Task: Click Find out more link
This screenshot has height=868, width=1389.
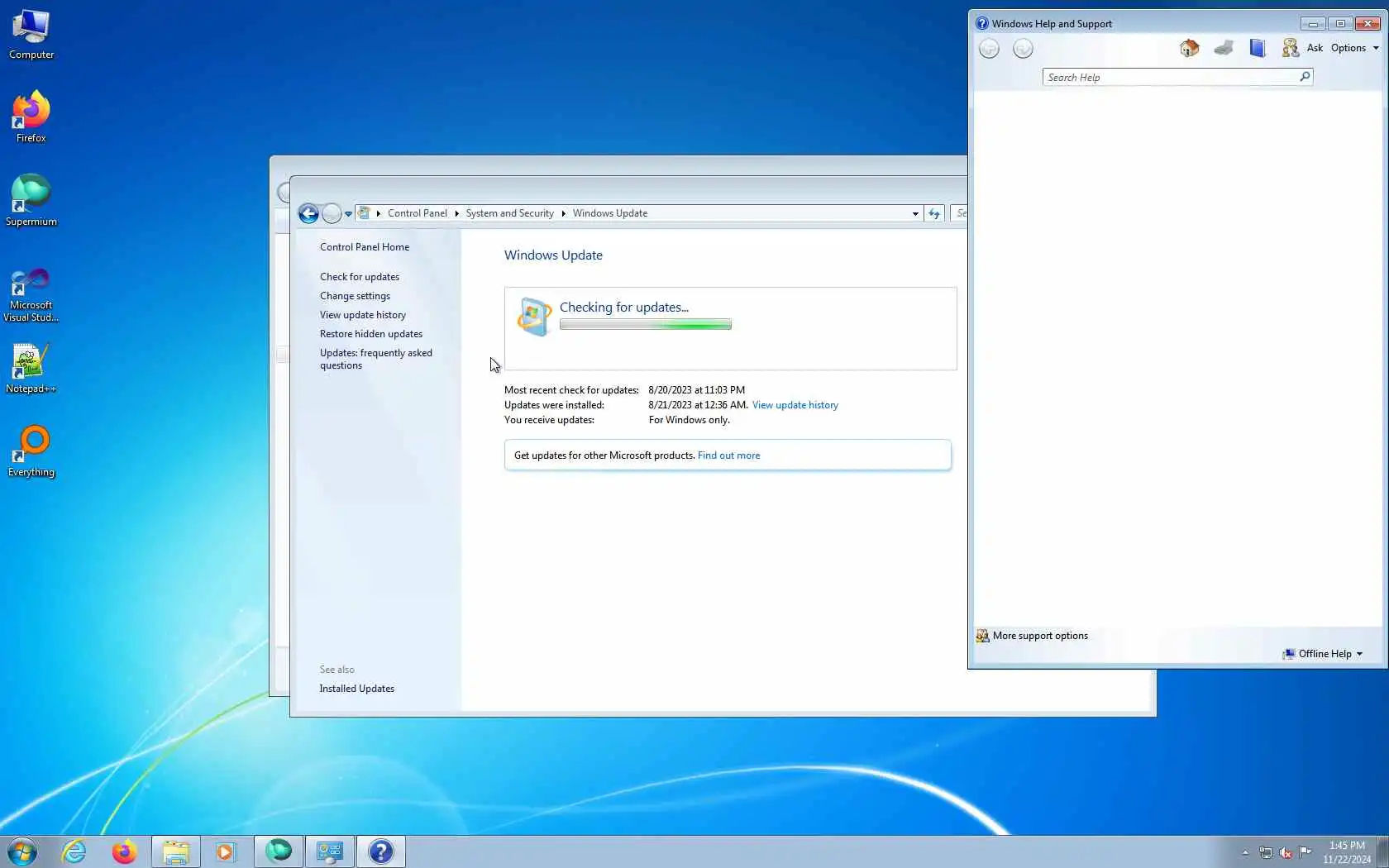Action: coord(728,455)
